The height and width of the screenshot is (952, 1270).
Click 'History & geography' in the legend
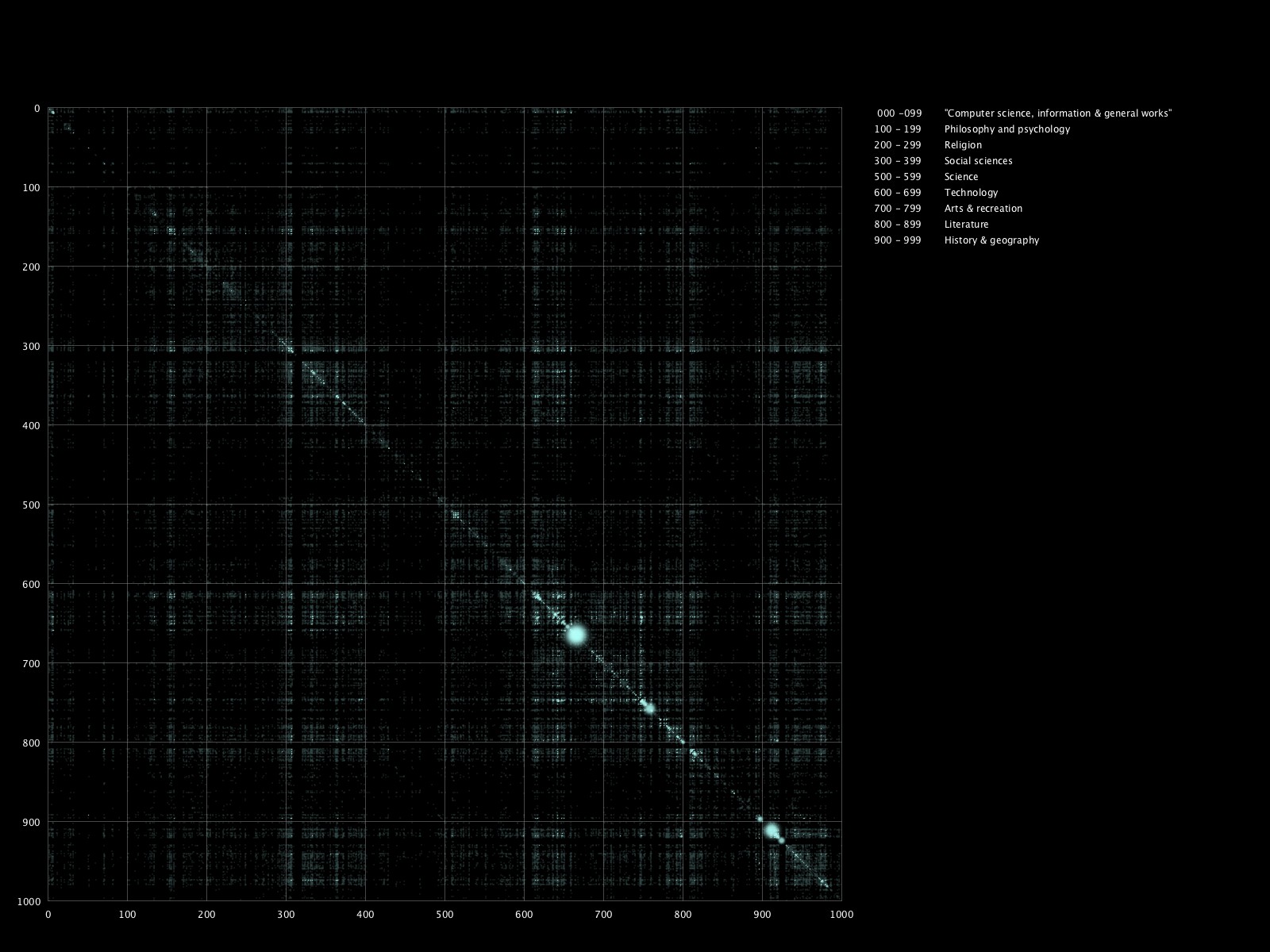[991, 240]
